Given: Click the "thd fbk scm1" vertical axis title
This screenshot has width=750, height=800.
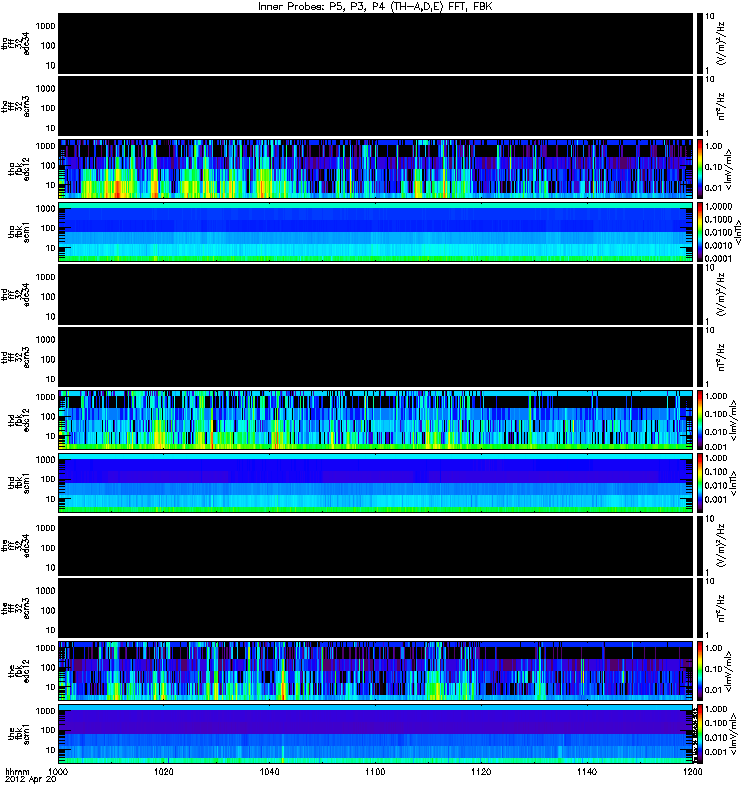Looking at the screenshot, I should click(19, 483).
